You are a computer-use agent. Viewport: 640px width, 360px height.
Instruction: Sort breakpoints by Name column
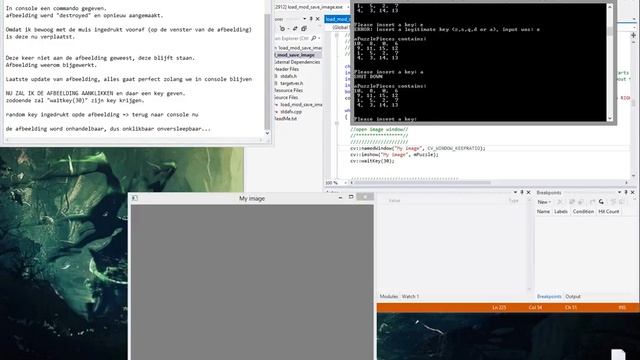pos(543,211)
